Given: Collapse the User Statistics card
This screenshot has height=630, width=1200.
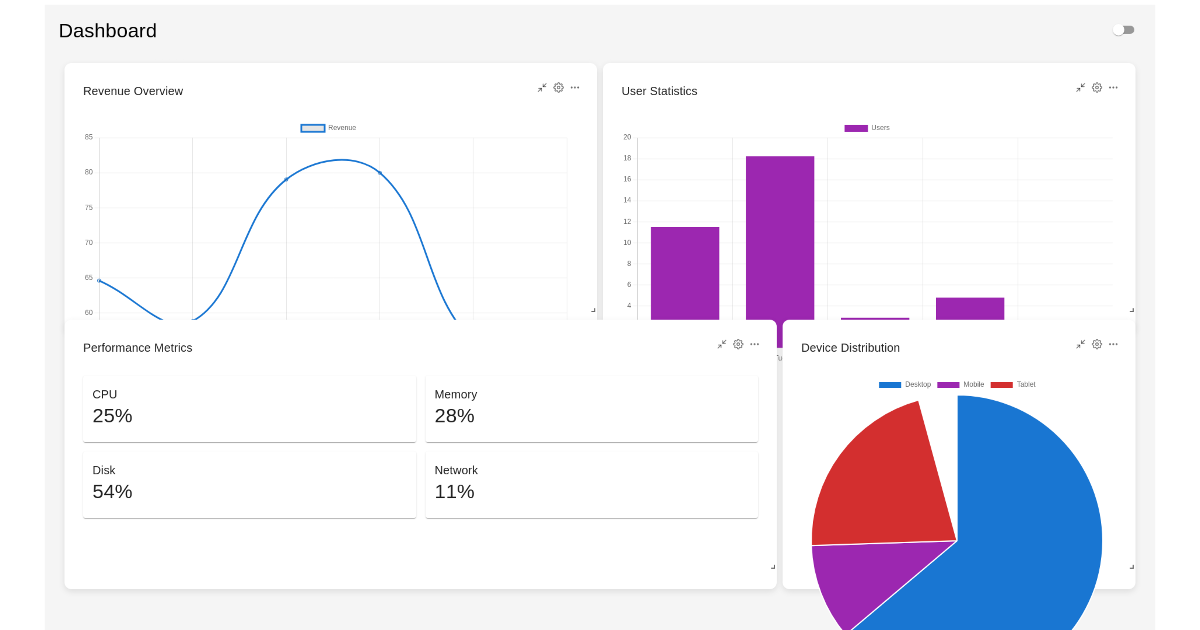Looking at the screenshot, I should point(1080,87).
